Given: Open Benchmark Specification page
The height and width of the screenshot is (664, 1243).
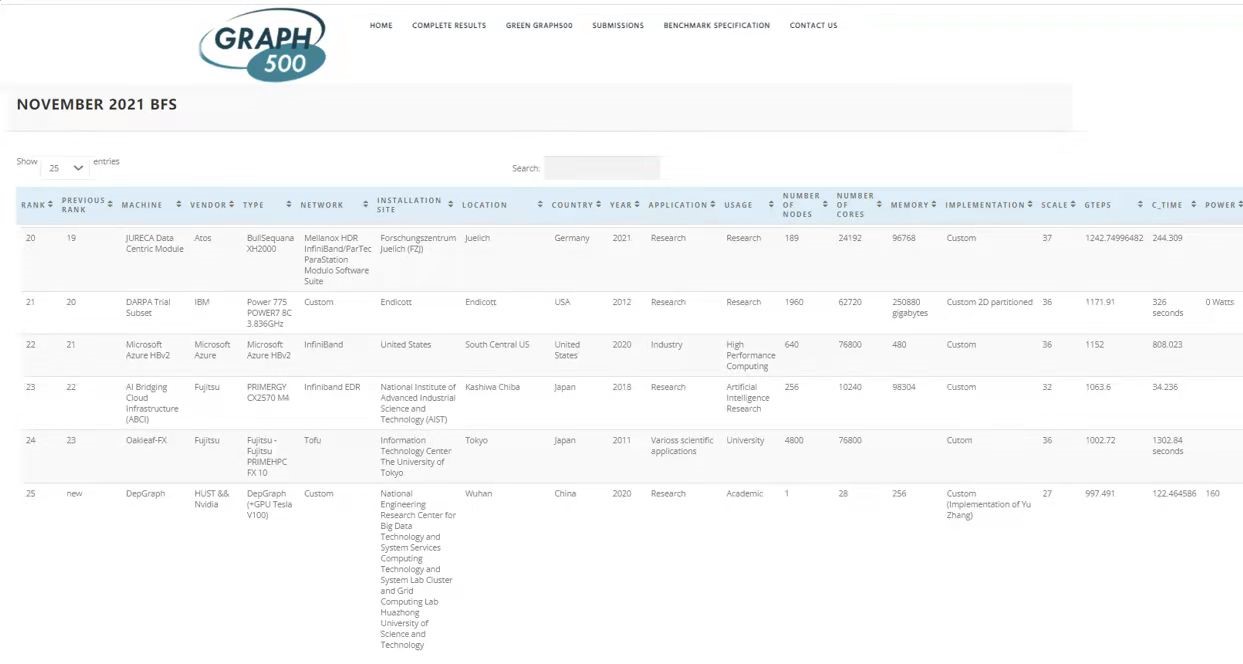Looking at the screenshot, I should 717,26.
